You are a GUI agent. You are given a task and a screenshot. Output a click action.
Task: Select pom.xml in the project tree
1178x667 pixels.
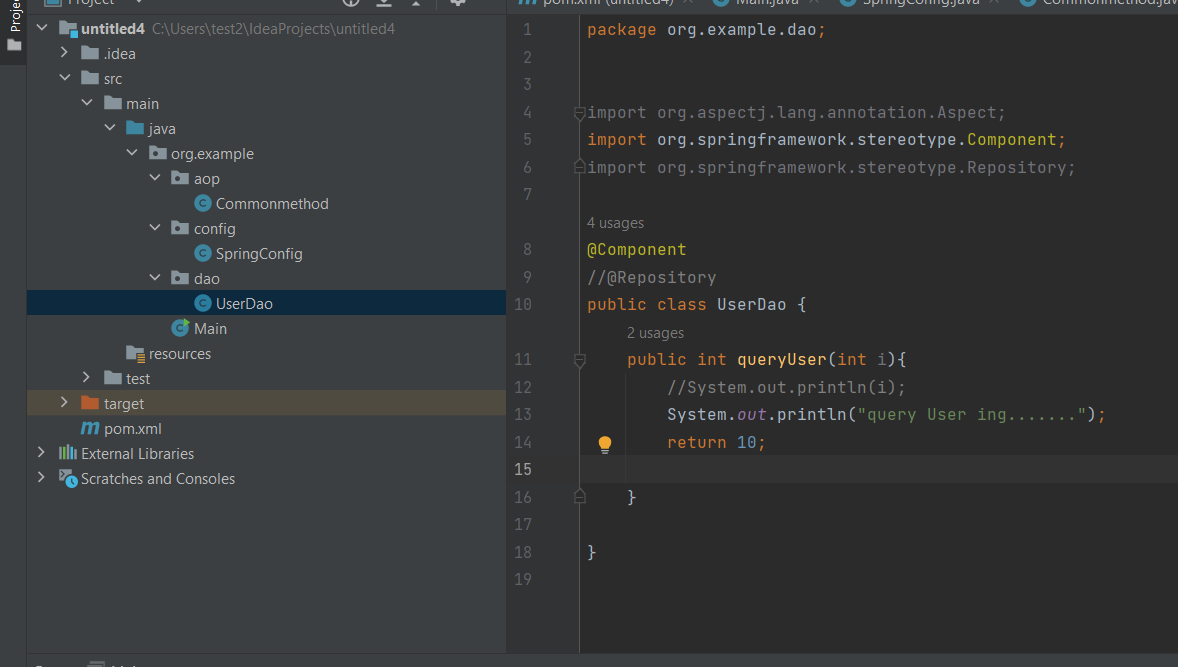[133, 429]
